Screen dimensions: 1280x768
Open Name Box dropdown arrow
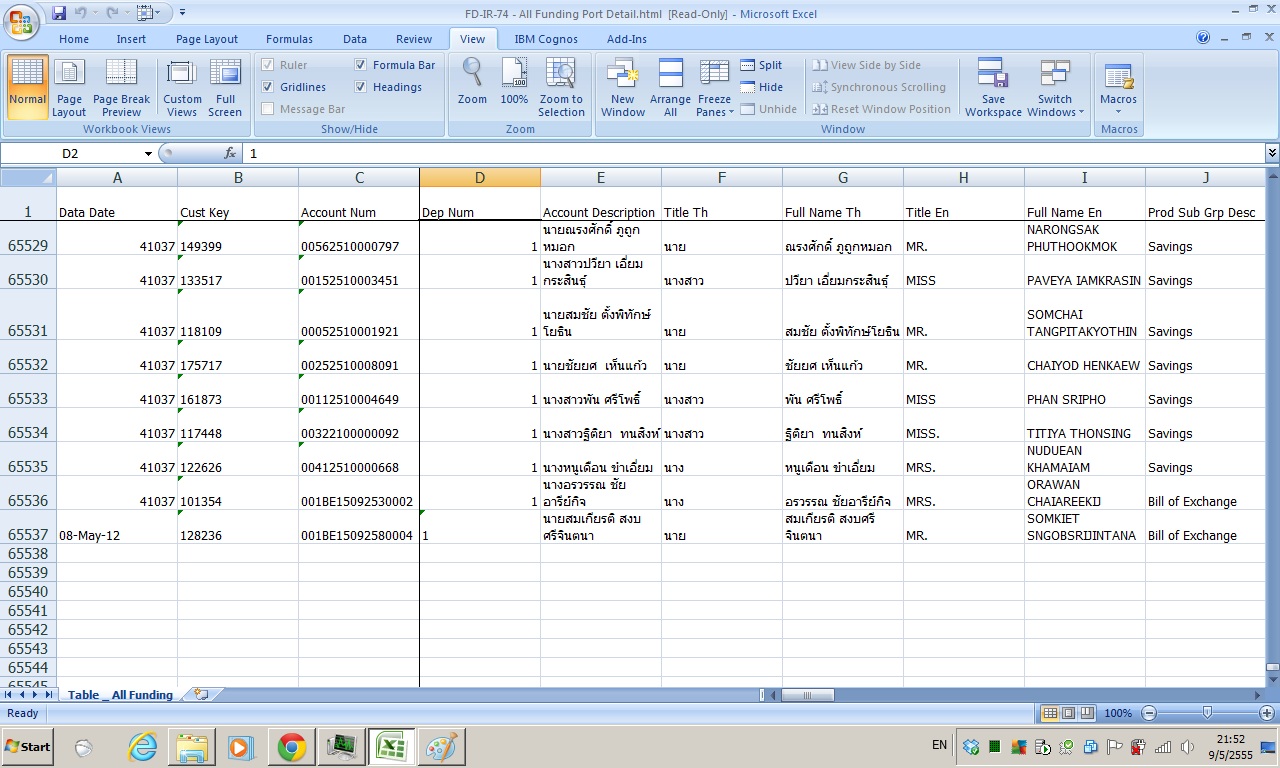(148, 154)
